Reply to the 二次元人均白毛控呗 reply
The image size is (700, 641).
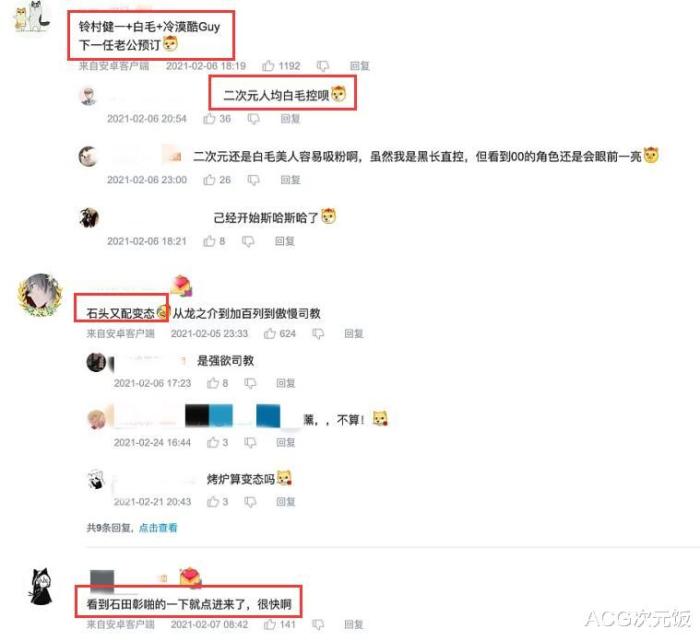point(290,119)
